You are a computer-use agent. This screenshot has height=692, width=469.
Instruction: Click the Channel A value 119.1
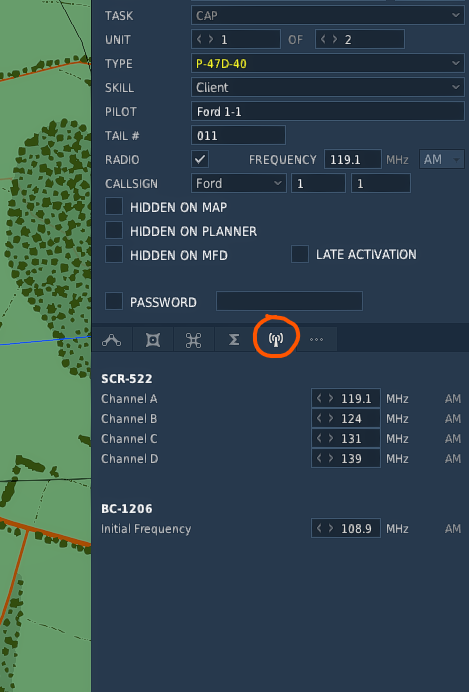(356, 399)
